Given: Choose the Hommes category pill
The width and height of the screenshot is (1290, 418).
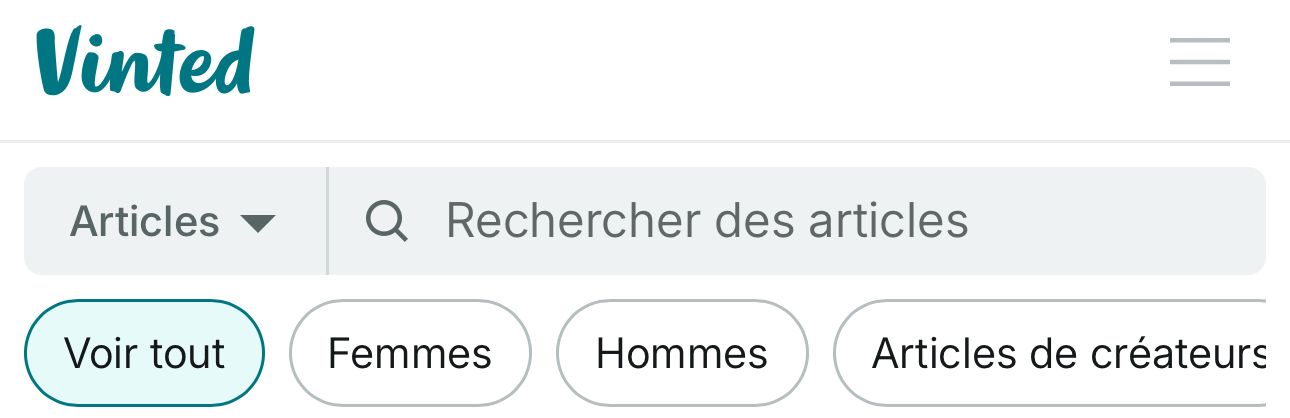Looking at the screenshot, I should [x=682, y=353].
